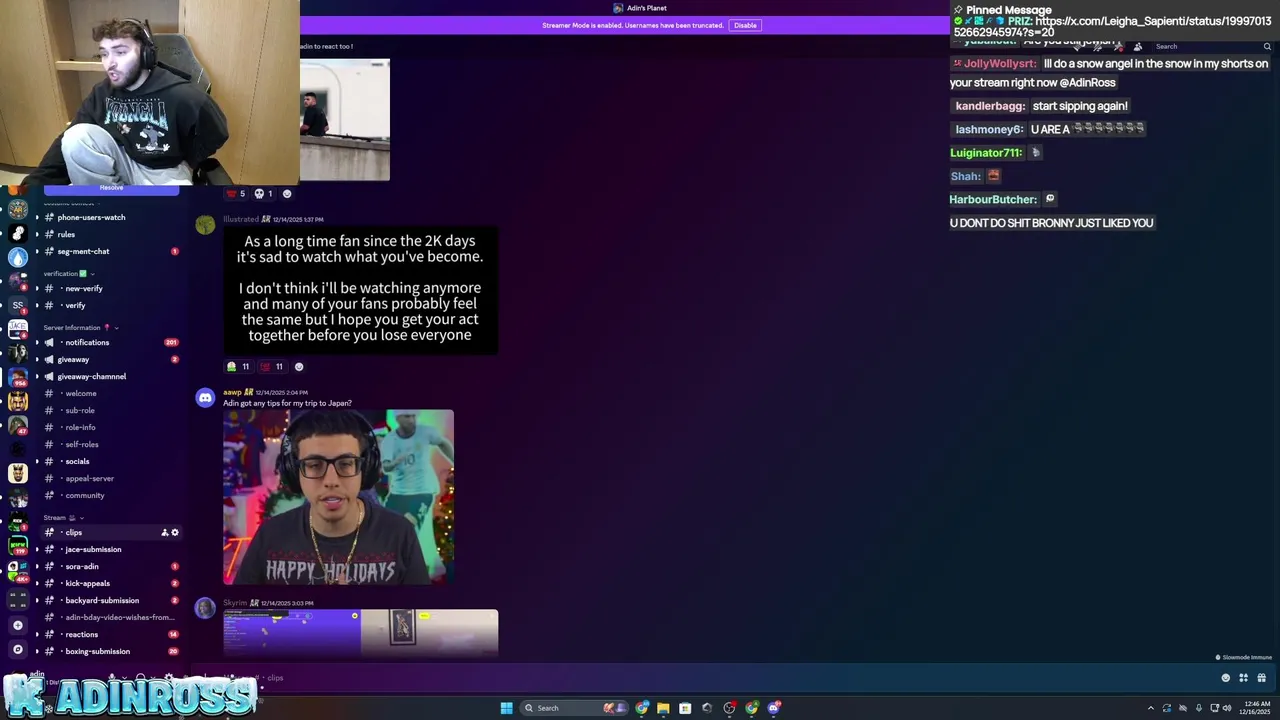Image resolution: width=1280 pixels, height=720 pixels.
Task: Open the giveaway-chamnnel channel
Action: click(x=110, y=376)
